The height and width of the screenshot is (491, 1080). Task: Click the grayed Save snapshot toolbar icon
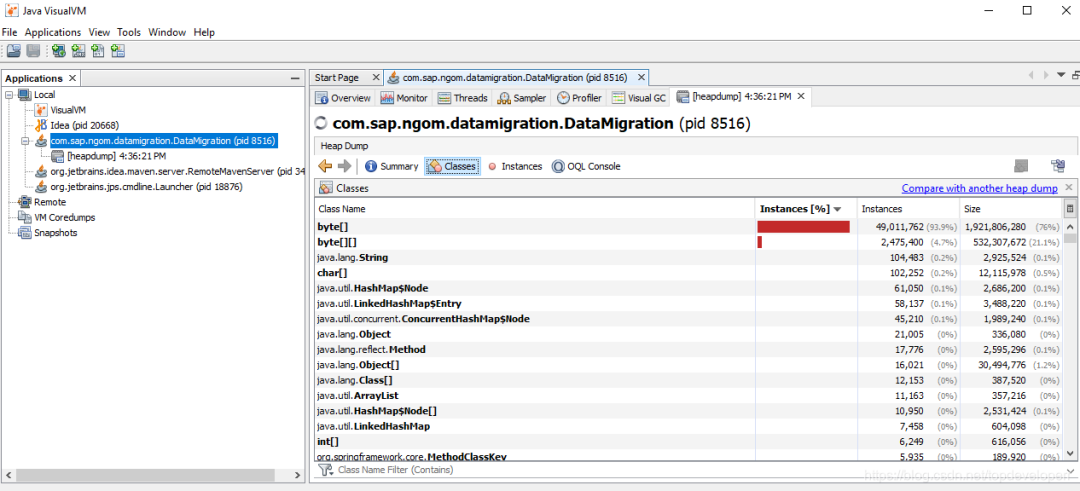(33, 50)
